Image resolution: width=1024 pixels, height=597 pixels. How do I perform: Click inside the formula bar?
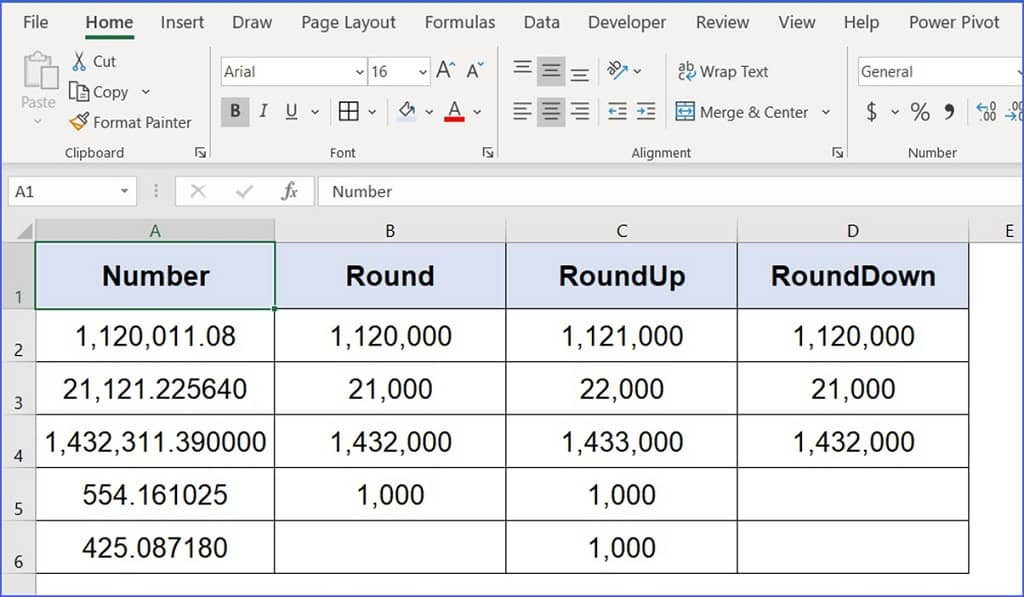500,191
